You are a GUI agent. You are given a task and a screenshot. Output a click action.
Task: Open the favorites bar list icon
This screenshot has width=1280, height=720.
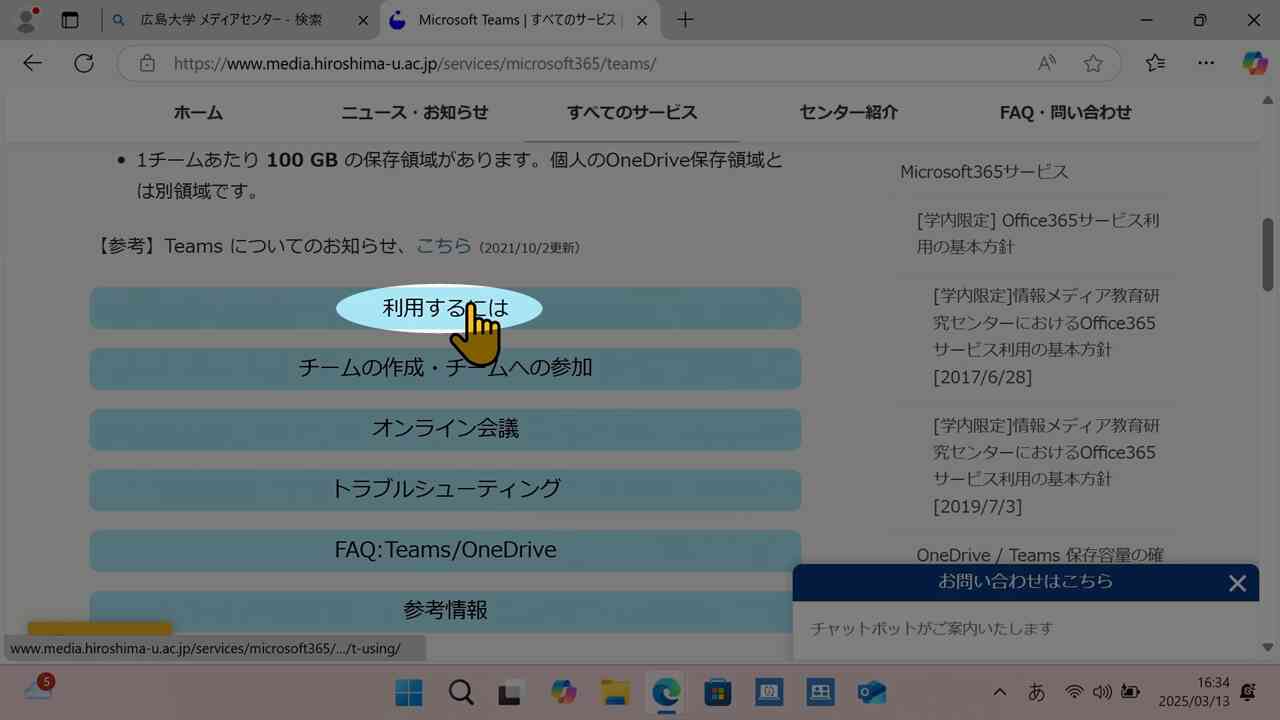(1155, 63)
